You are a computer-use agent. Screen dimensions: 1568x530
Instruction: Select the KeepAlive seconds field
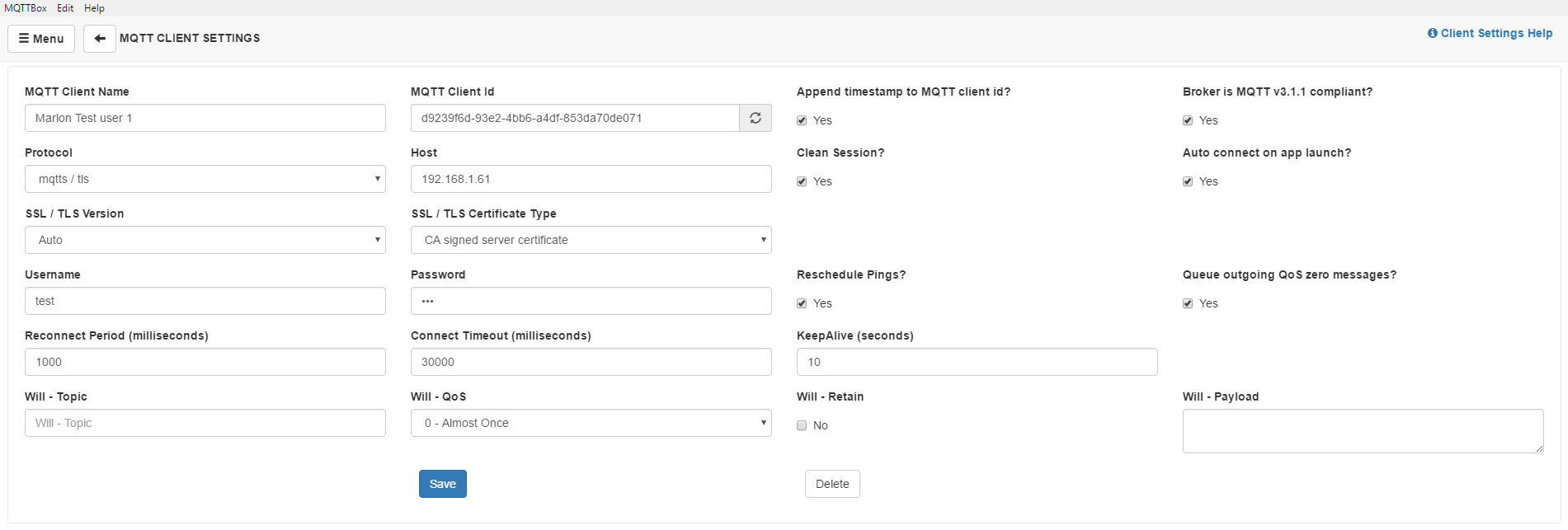point(977,362)
